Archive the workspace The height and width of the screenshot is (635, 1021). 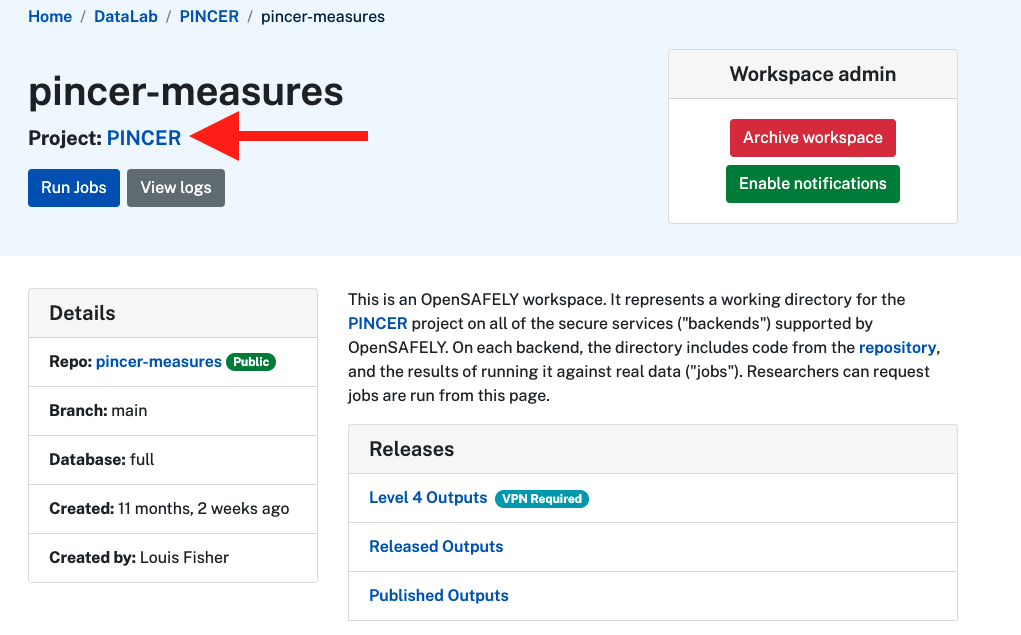(812, 137)
